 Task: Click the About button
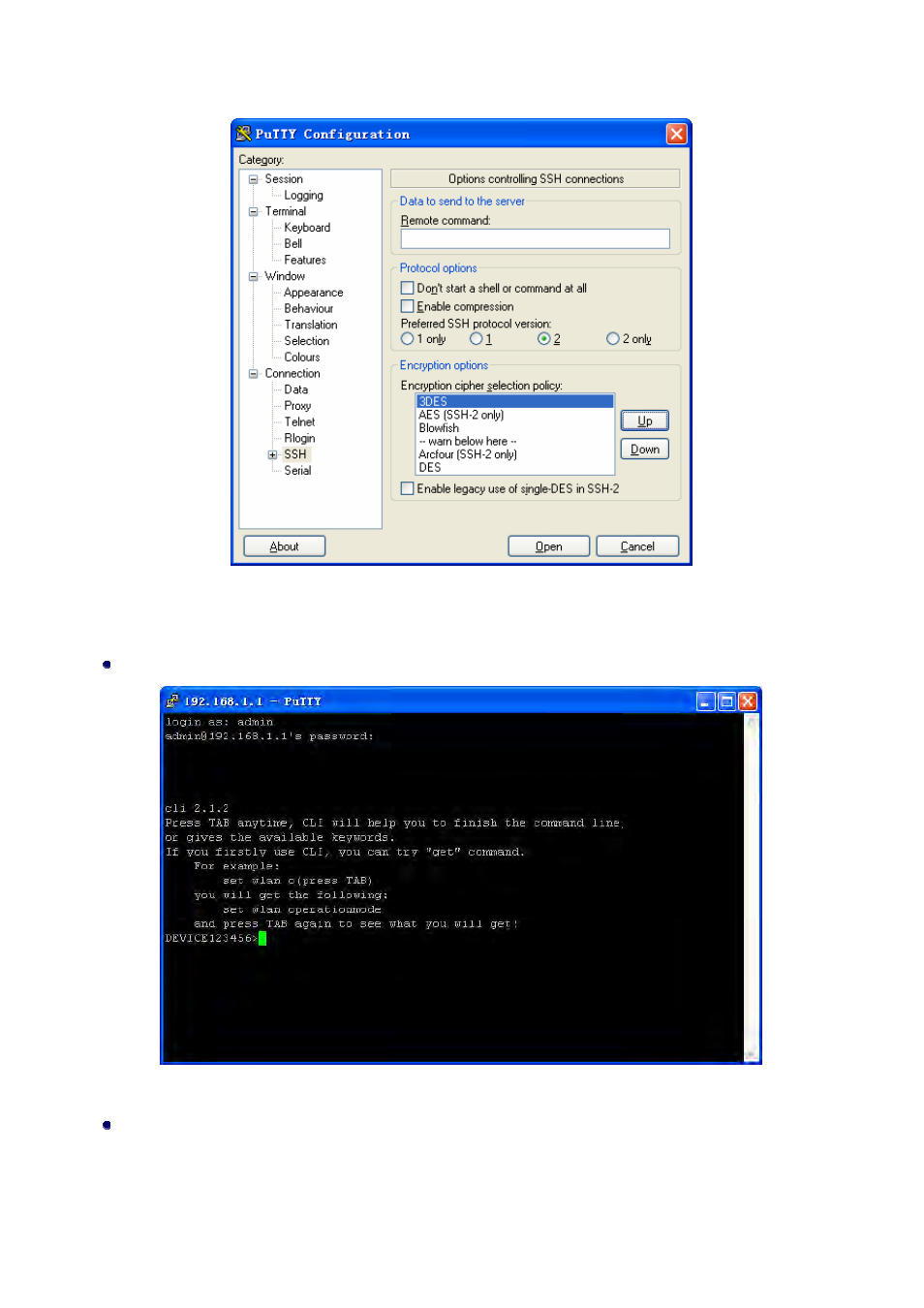point(284,546)
